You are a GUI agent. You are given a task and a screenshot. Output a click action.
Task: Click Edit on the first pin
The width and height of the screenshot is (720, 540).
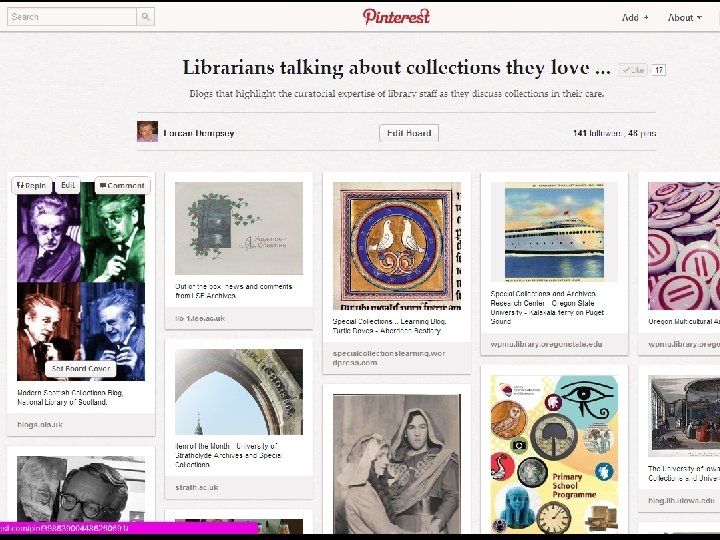pos(68,186)
